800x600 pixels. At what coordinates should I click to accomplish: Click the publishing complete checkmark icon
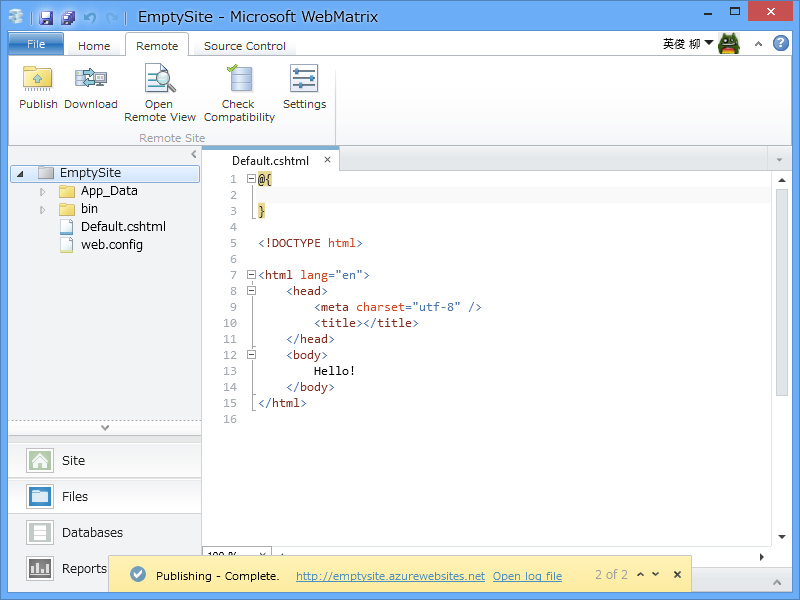click(x=138, y=574)
